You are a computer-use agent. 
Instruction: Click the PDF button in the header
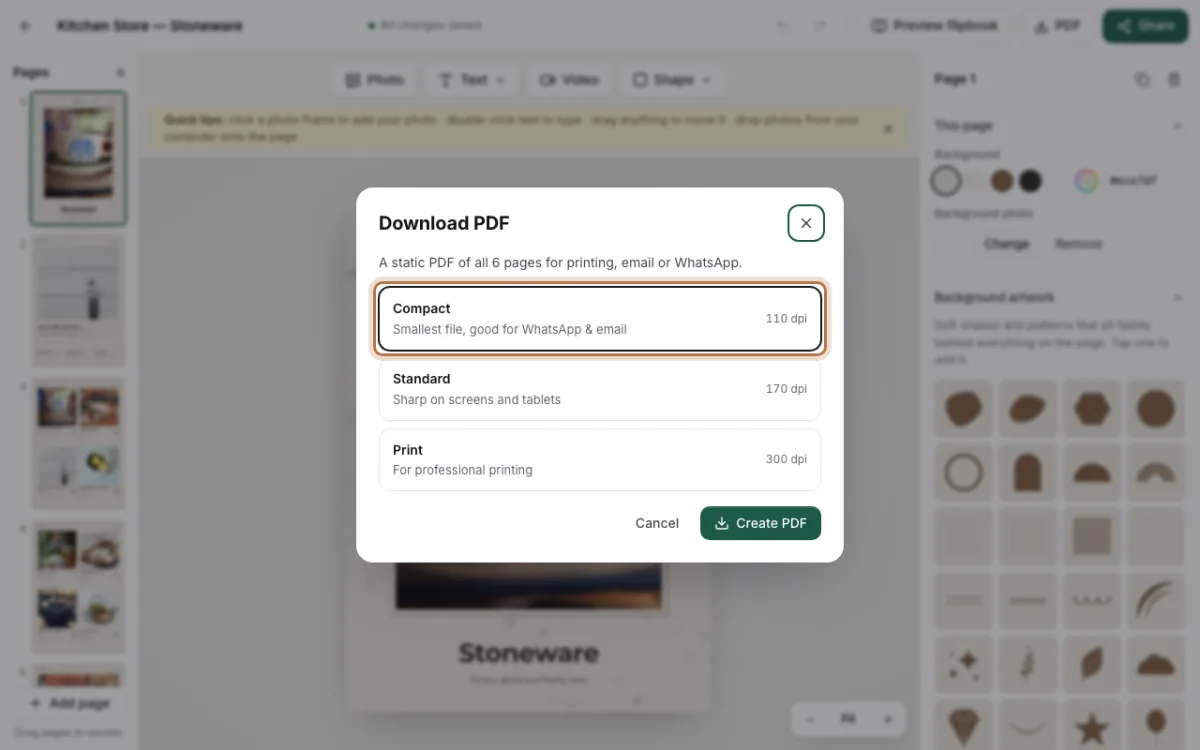click(1057, 26)
